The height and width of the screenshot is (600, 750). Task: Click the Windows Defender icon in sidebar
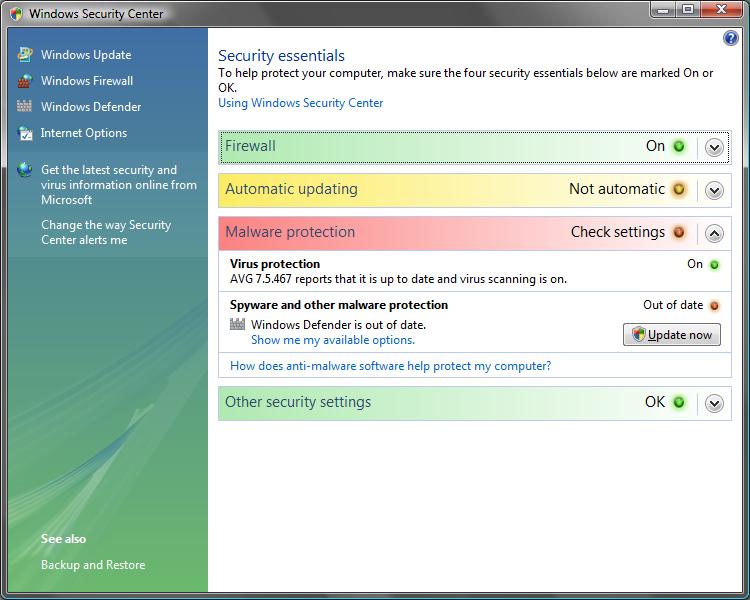[x=24, y=107]
